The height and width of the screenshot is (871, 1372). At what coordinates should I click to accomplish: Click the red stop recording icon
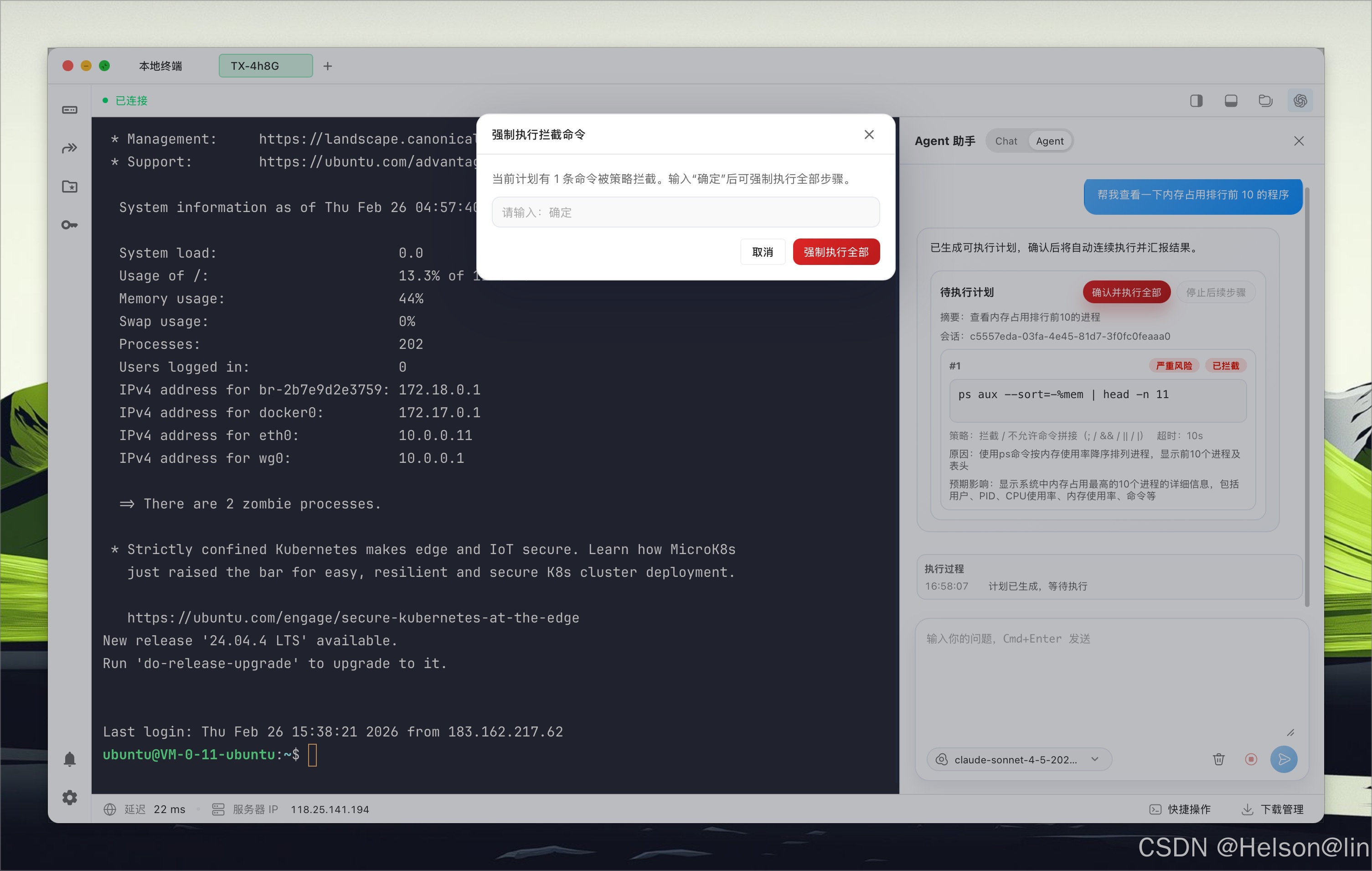point(1251,759)
